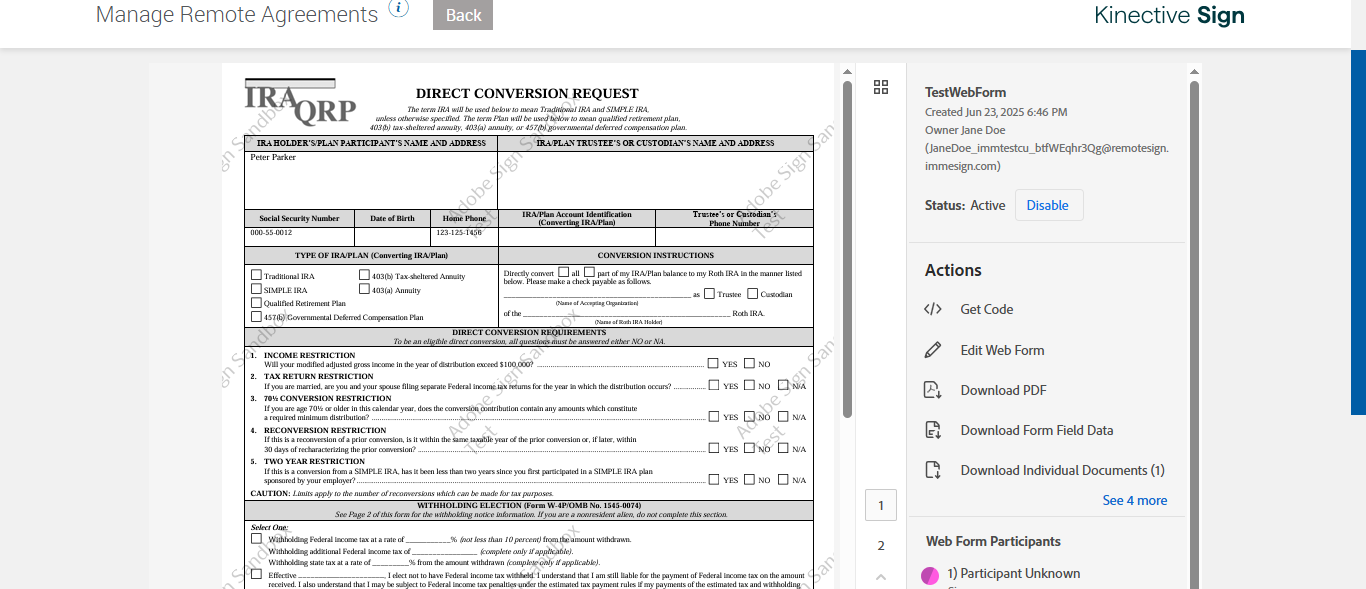1366x589 pixels.
Task: Check the Custodian checkbox
Action: (752, 293)
